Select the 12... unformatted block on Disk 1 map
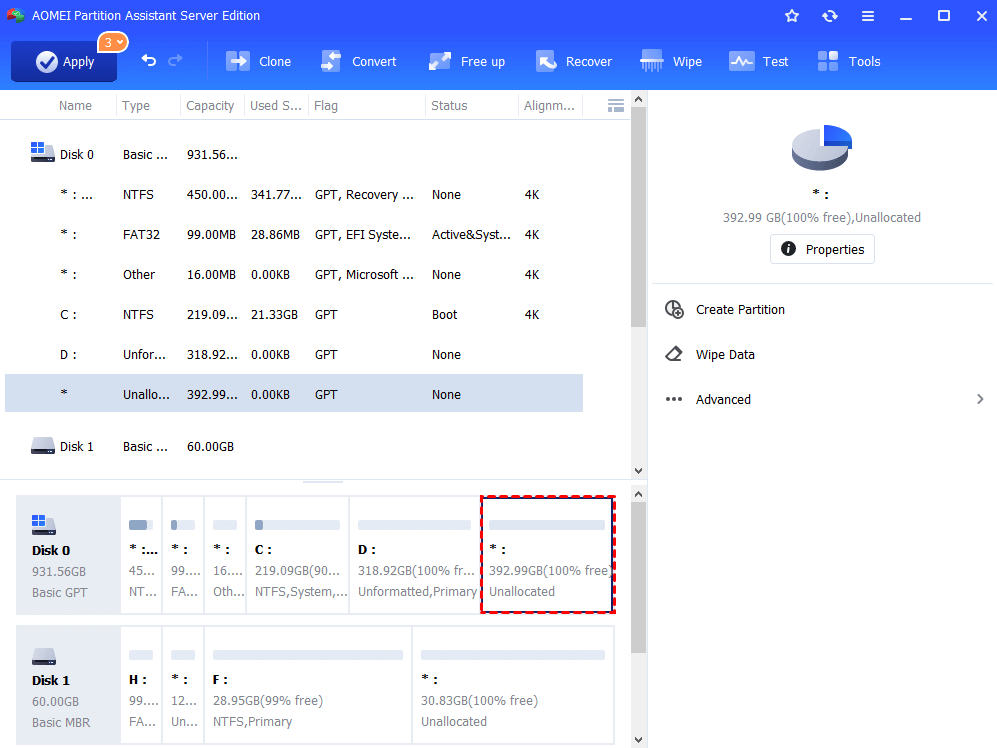This screenshot has width=997, height=748. click(183, 685)
